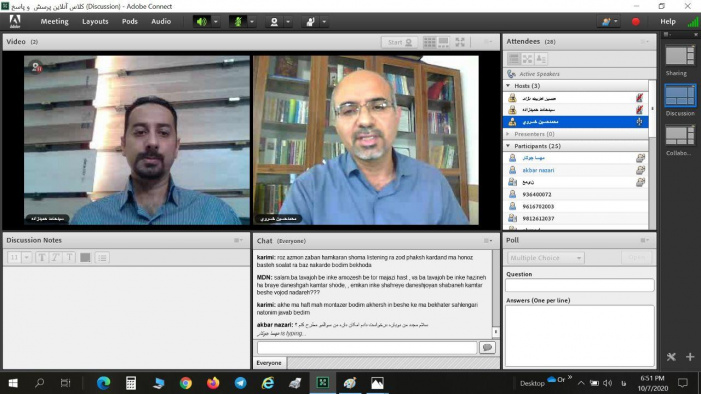This screenshot has width=701, height=394.
Task: Switch to Sharing layout thumbnail
Action: 680,56
